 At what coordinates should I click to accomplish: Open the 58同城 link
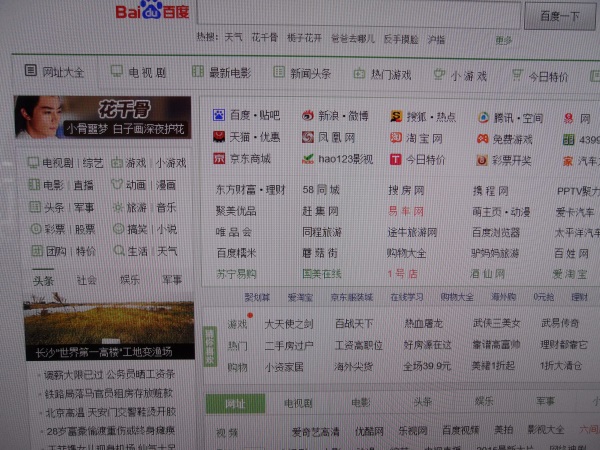coord(321,190)
